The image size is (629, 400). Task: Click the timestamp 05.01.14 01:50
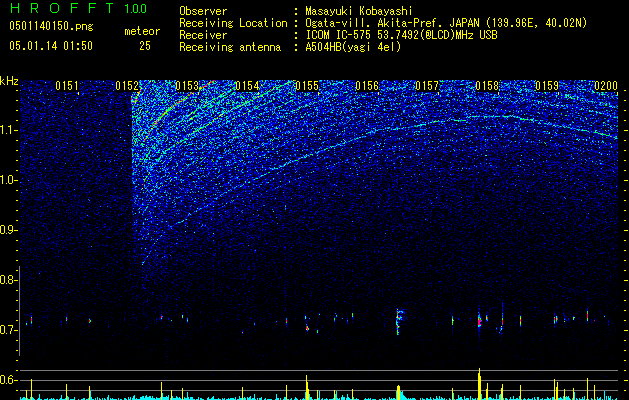(51, 46)
